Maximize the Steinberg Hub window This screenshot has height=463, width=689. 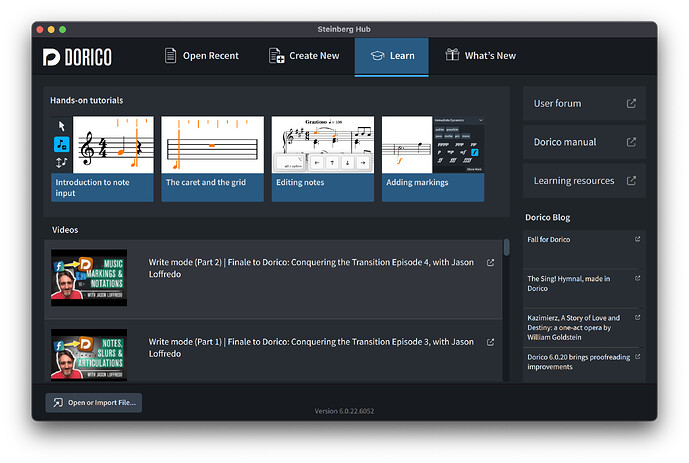pyautogui.click(x=62, y=29)
